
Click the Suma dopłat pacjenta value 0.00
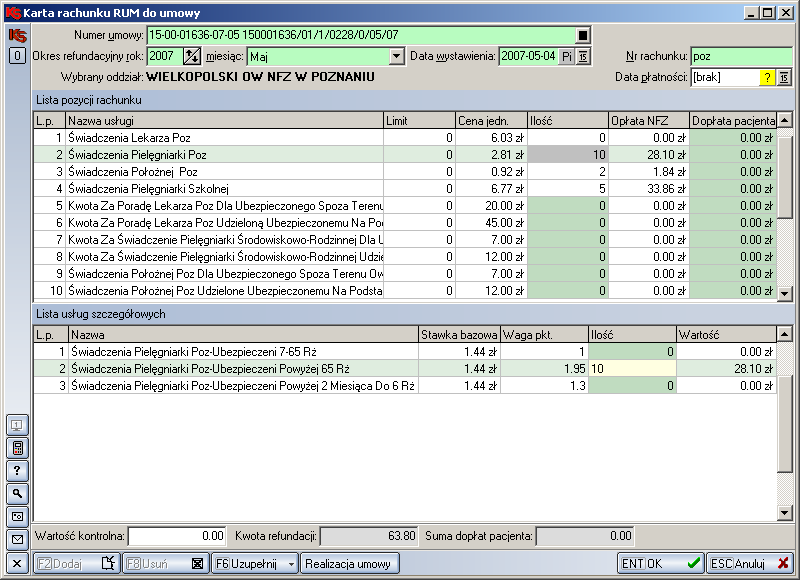pyautogui.click(x=585, y=536)
